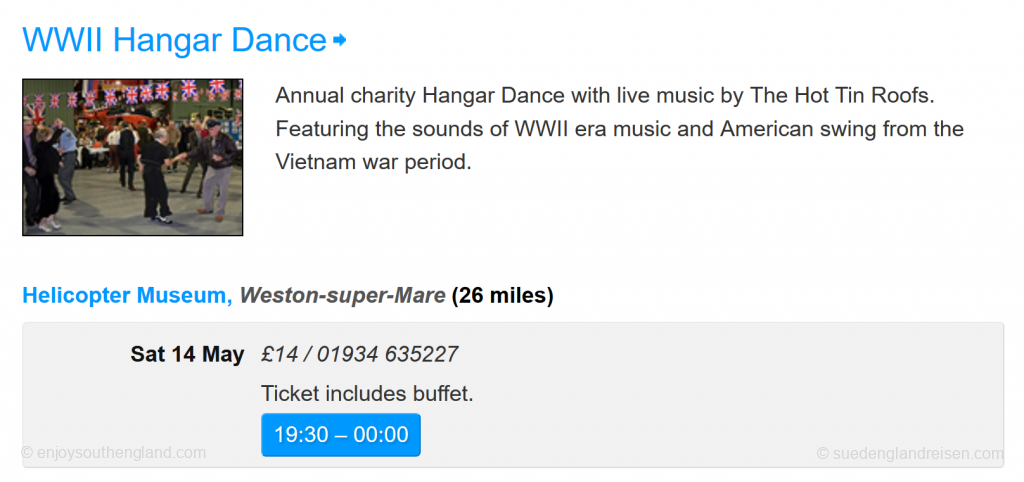Screen dimensions: 1024x482
Task: Click the Vietnam war period text
Action: 373,162
